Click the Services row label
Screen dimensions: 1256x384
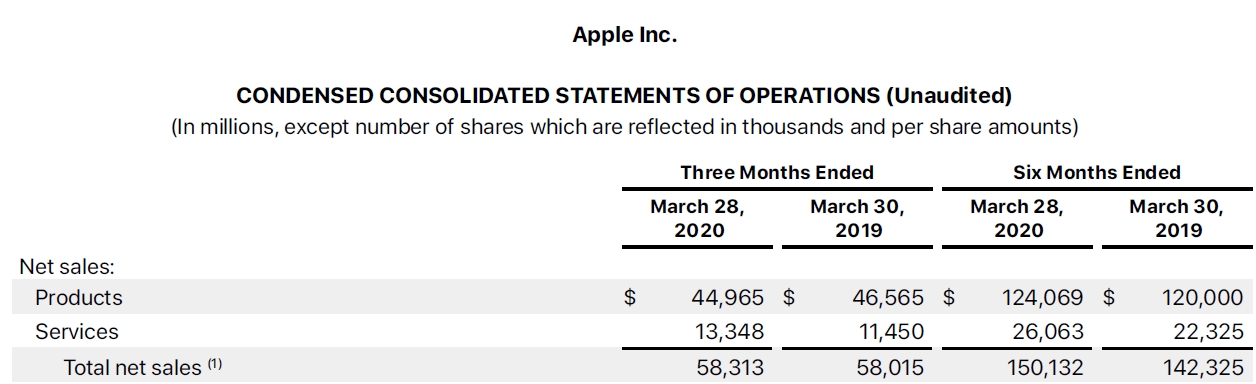click(77, 331)
